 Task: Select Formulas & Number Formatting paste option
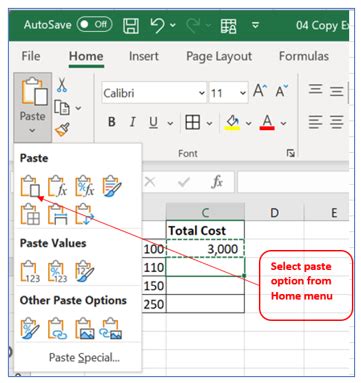(85, 186)
